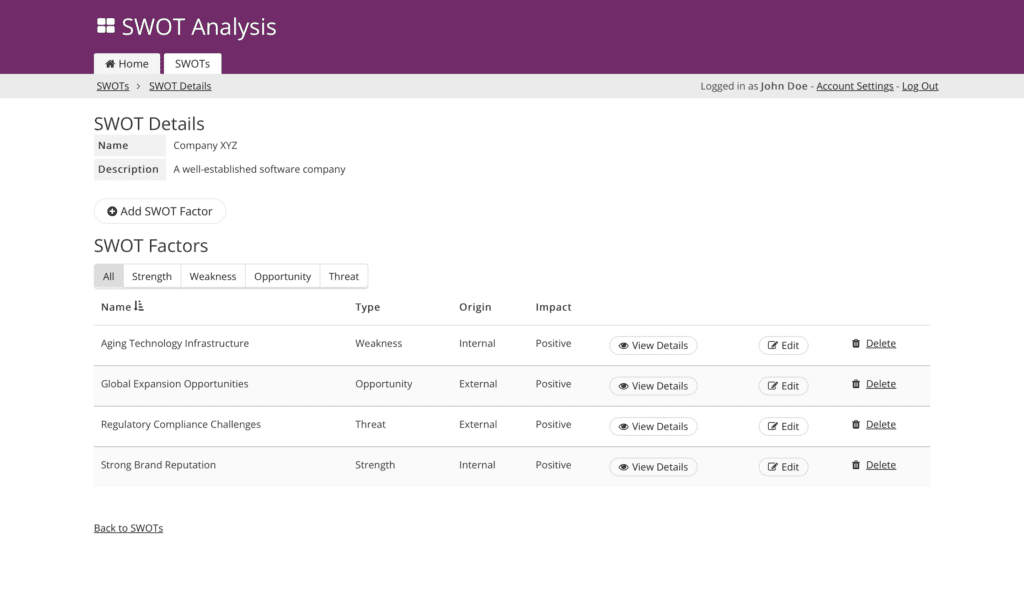View details of Strong Brand Reputation
The image size is (1024, 602).
653,467
